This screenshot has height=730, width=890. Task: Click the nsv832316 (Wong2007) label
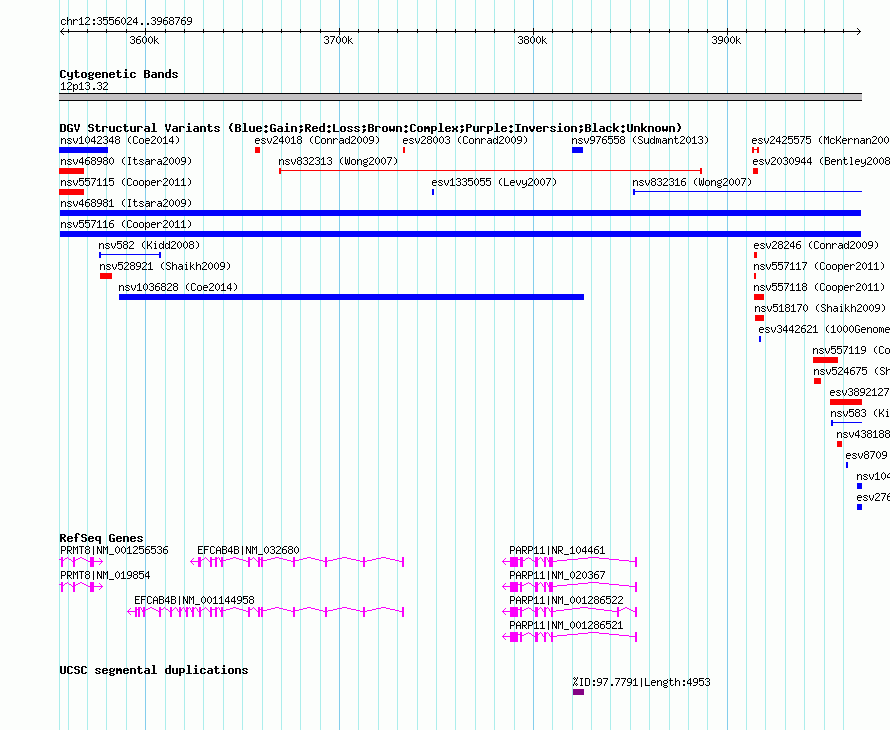click(692, 182)
